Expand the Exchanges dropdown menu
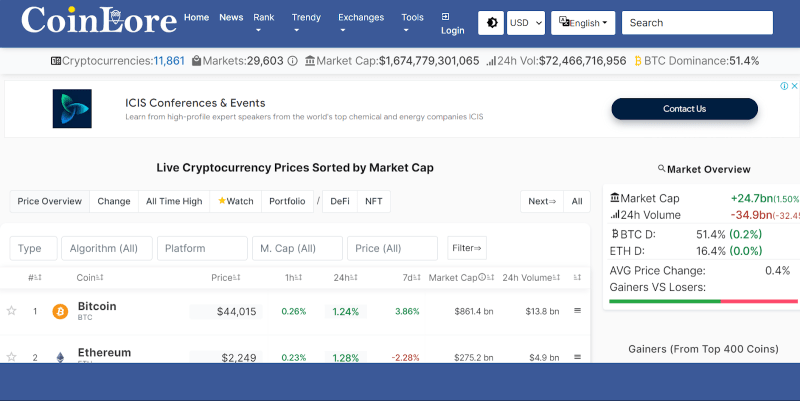Image resolution: width=800 pixels, height=401 pixels. pyautogui.click(x=361, y=23)
